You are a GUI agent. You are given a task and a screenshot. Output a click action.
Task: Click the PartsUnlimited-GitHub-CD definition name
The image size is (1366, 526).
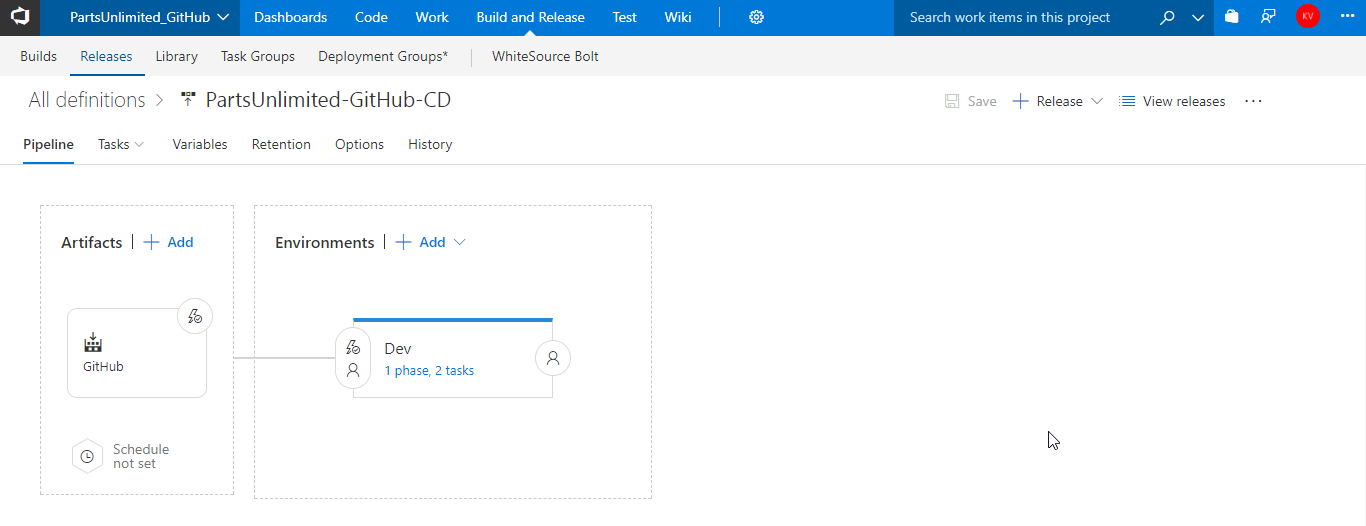pyautogui.click(x=328, y=100)
